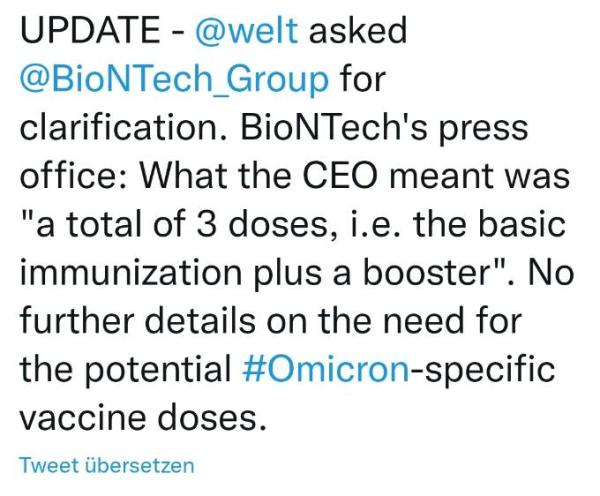
Task: Click the phrase 'further details' in the tweet
Action: [x=138, y=321]
